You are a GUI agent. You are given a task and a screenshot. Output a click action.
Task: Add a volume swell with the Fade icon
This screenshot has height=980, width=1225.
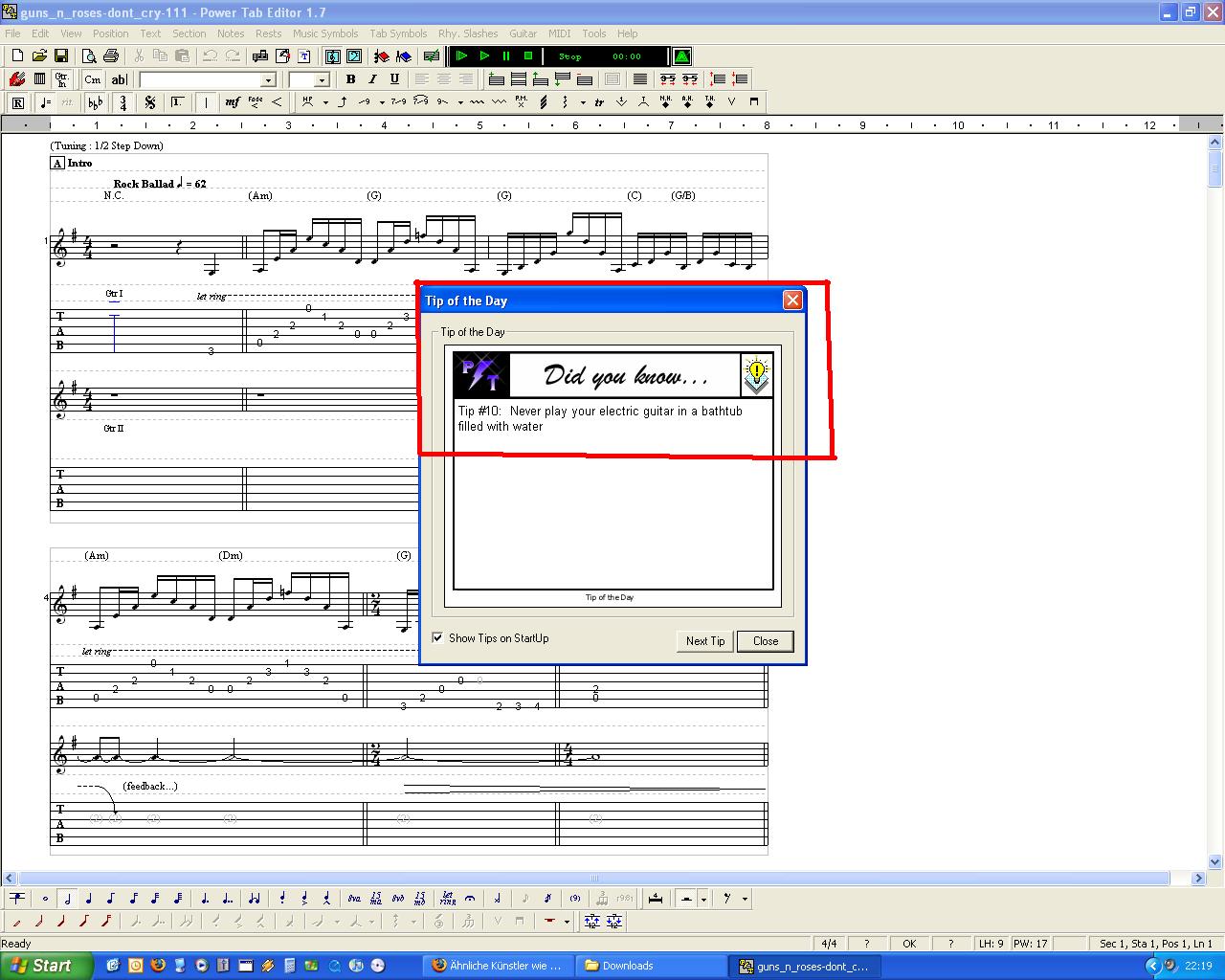(x=256, y=102)
